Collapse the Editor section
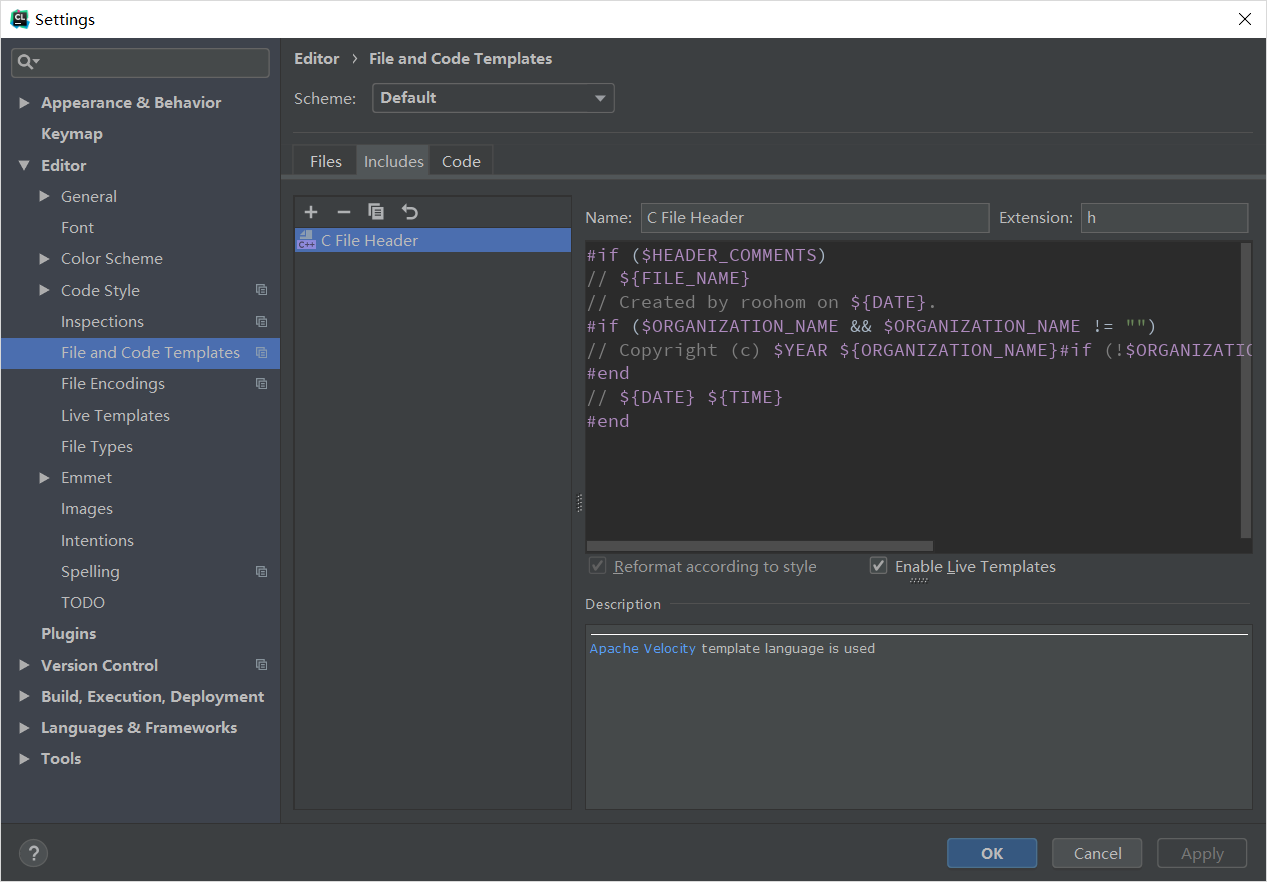 (24, 165)
